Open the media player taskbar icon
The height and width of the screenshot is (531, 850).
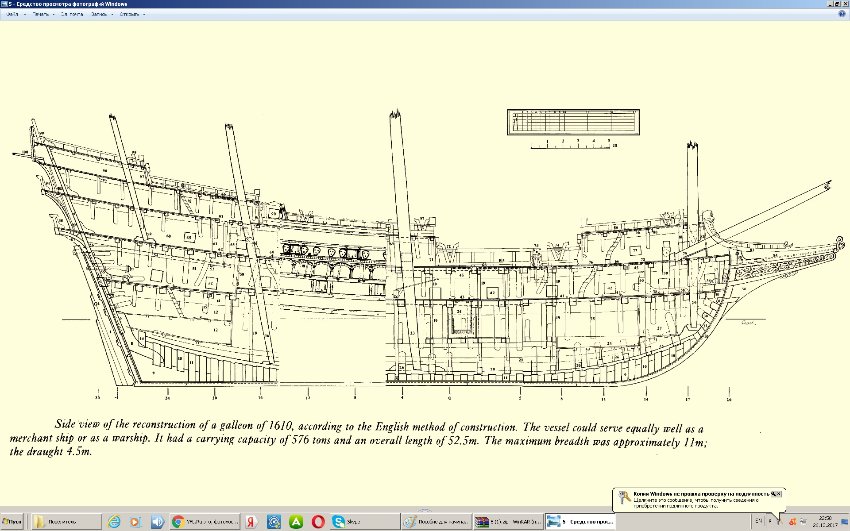(x=136, y=522)
